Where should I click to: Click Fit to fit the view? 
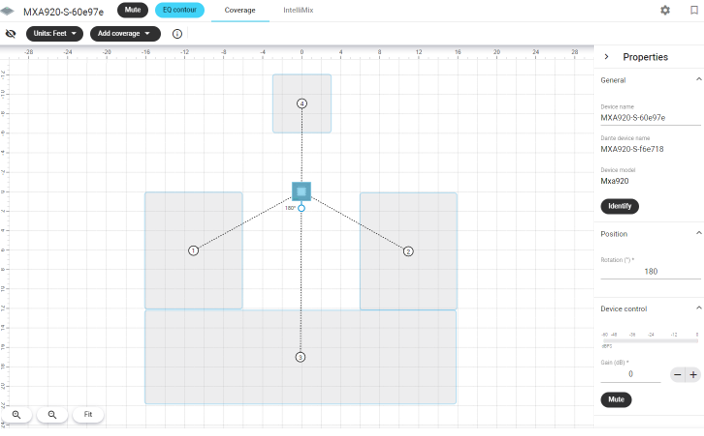(x=88, y=414)
